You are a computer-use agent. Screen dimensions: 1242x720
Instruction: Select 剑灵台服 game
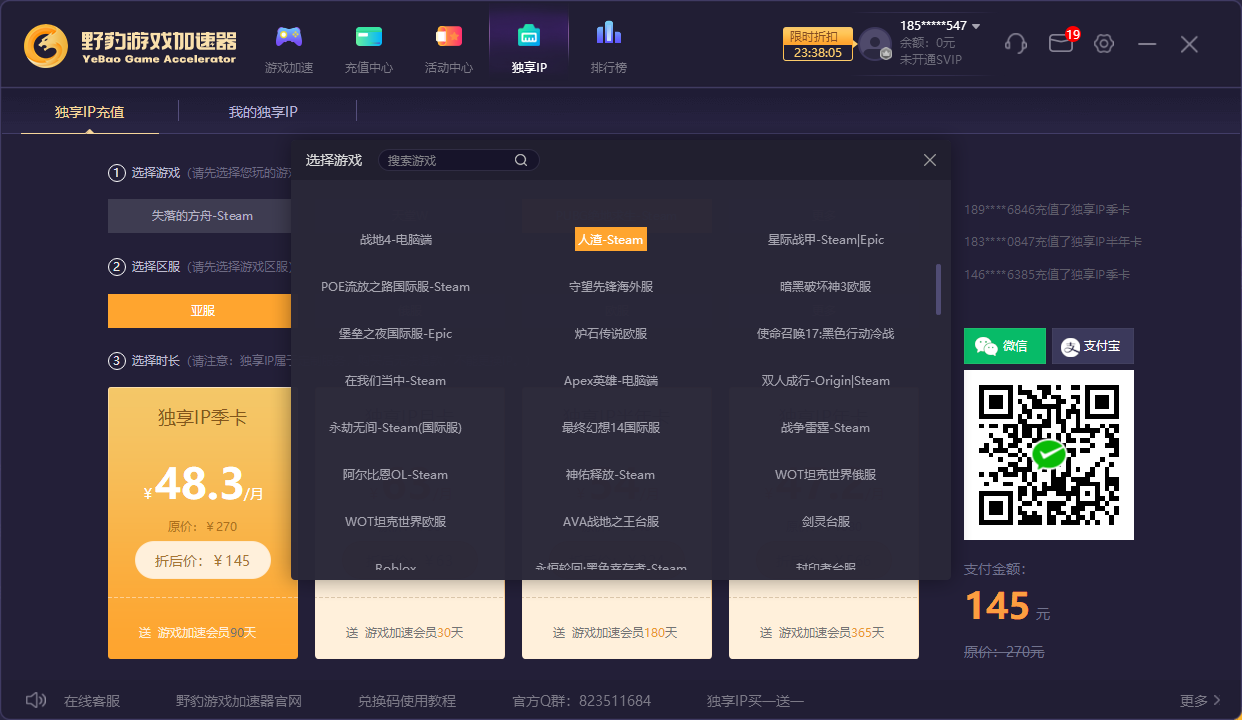(x=826, y=522)
